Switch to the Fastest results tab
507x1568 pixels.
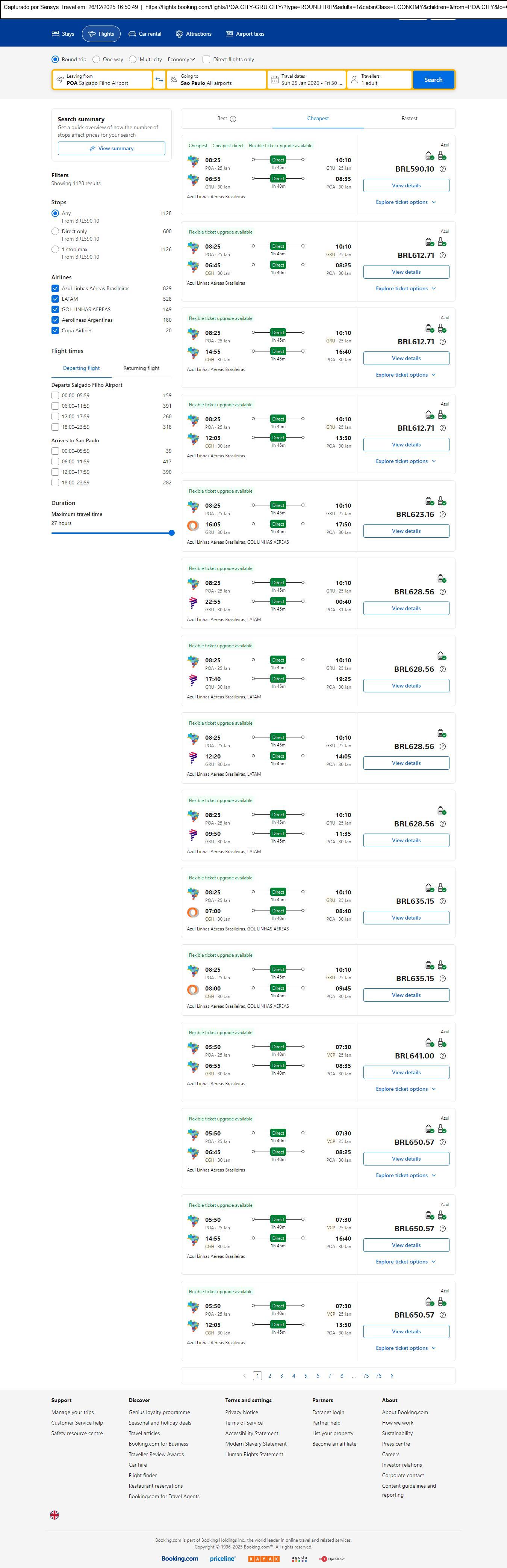click(x=410, y=119)
